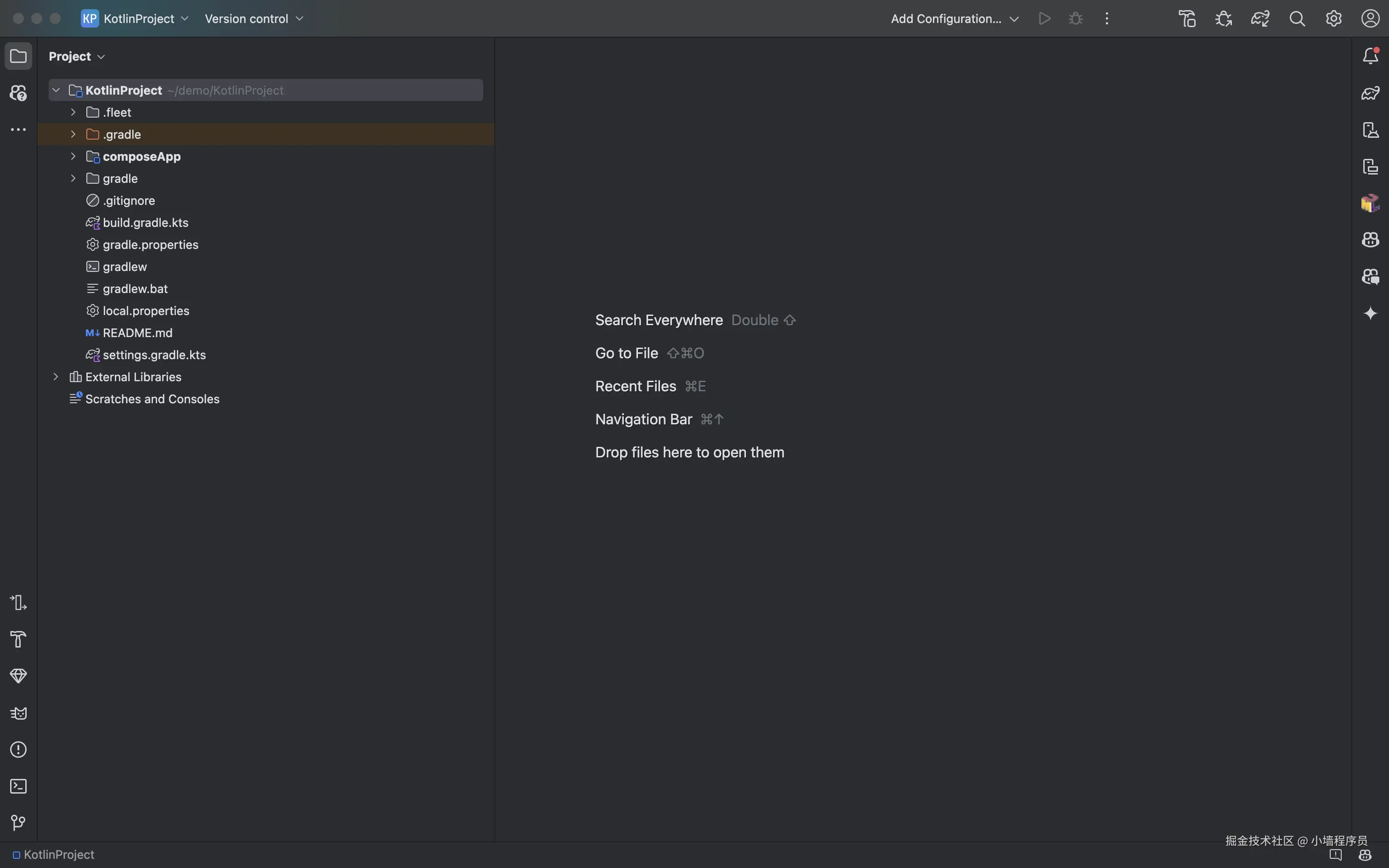Open the Add Configuration dropdown

pos(954,18)
